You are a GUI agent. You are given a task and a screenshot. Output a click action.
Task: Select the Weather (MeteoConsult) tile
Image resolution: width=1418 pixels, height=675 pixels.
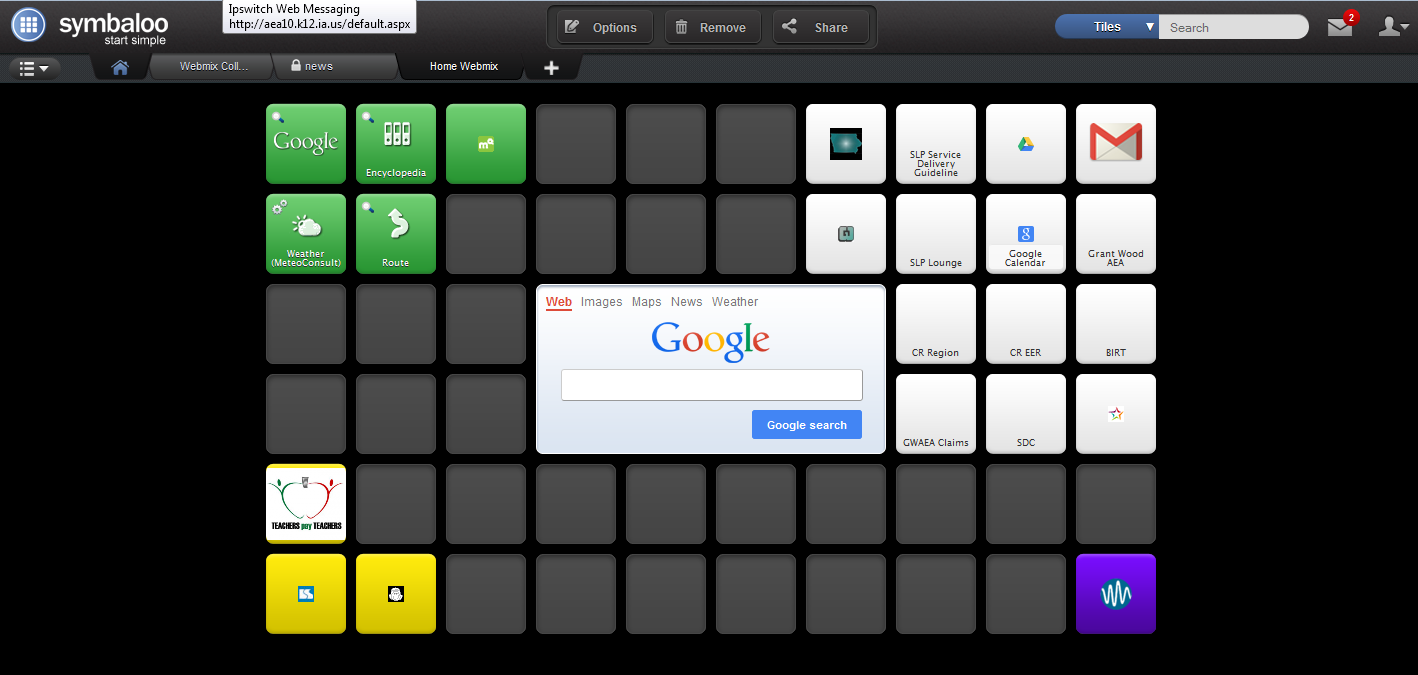[x=305, y=234]
